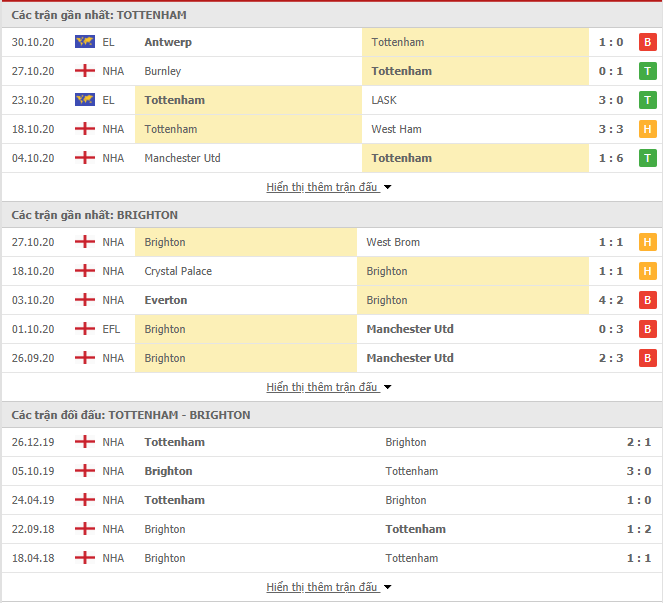Click the Europa League flag icon for Antwerp match
The width and height of the screenshot is (663, 603).
(85, 41)
